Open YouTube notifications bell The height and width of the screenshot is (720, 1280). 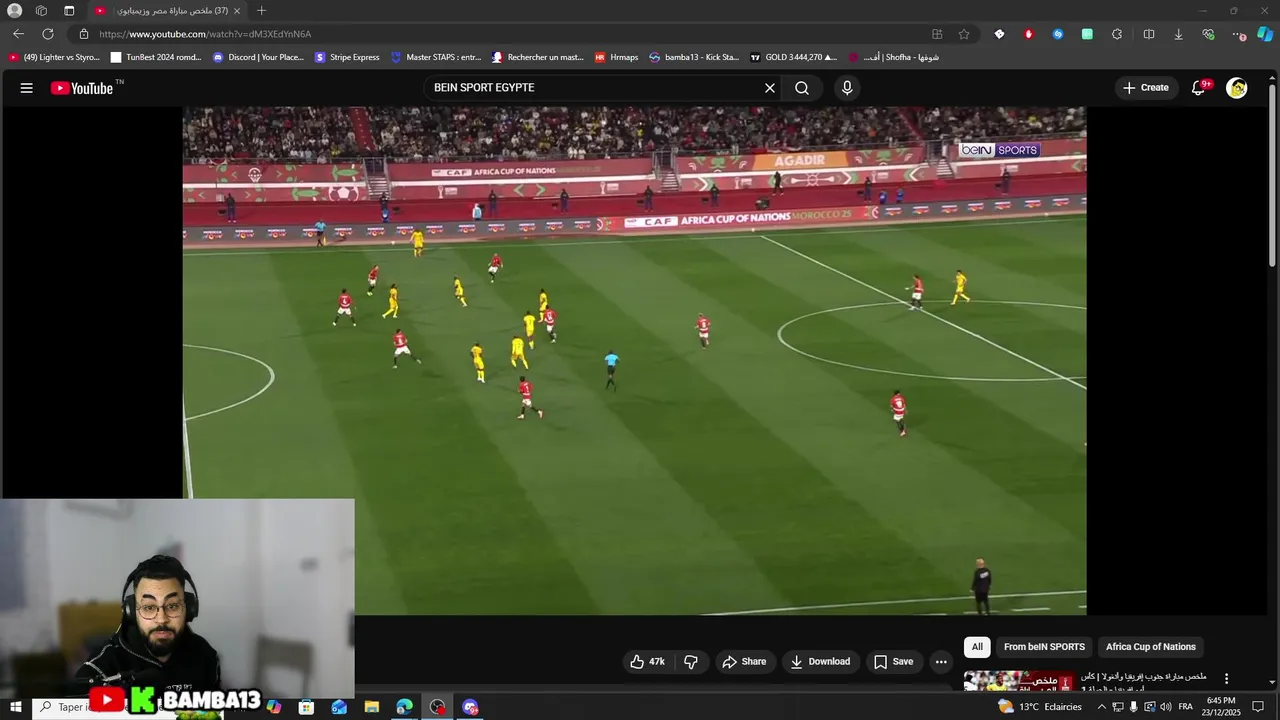coord(1199,88)
